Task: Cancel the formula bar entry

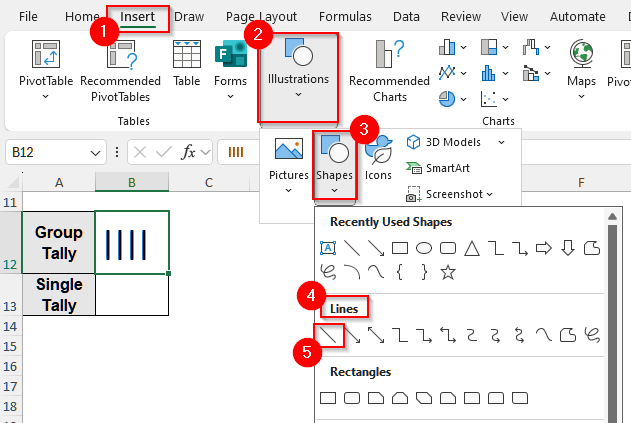Action: [140, 153]
